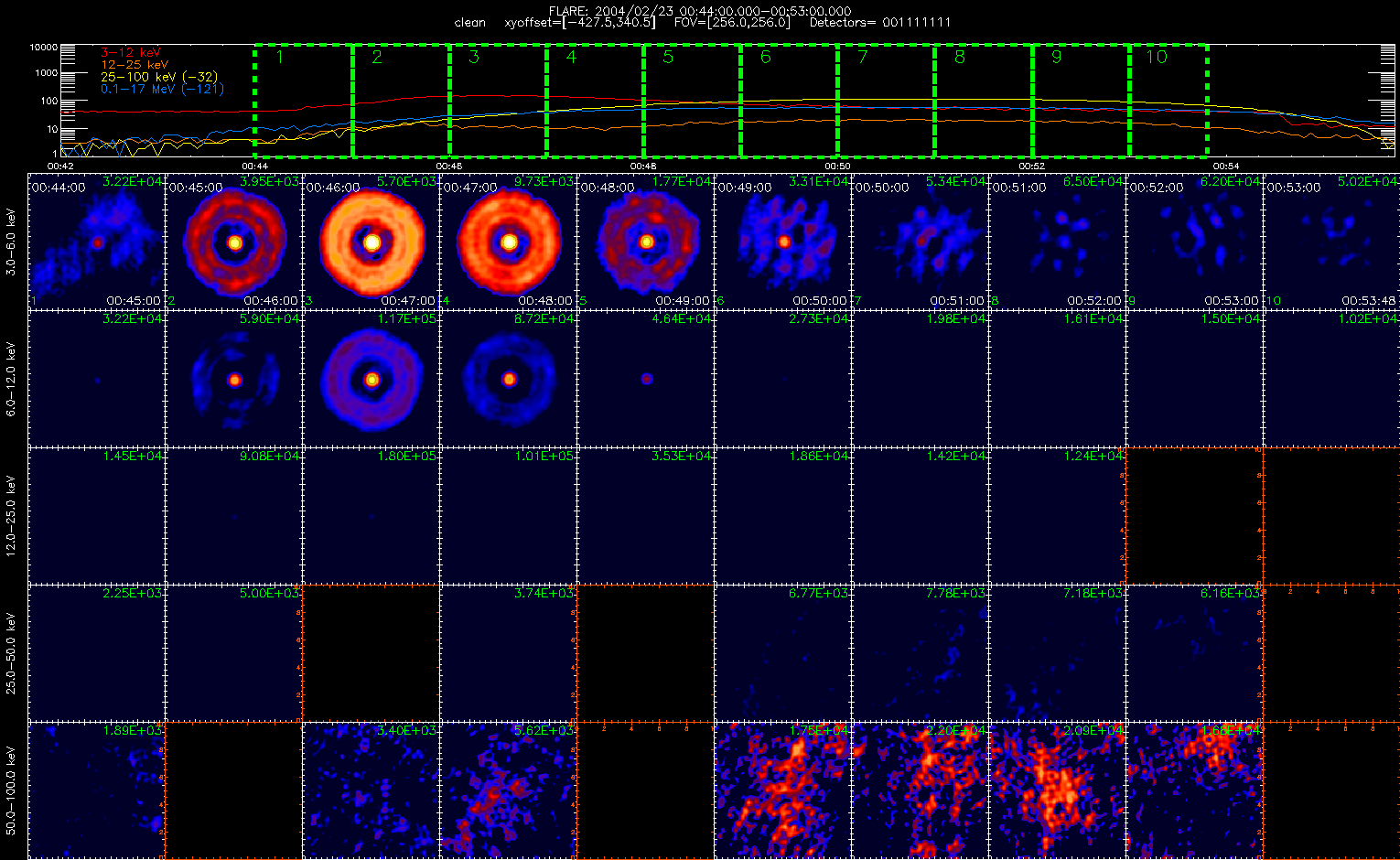The height and width of the screenshot is (860, 1400).
Task: Select the 00:46:00 bright ring image, 3.0-6.0 keV
Action: click(x=372, y=242)
